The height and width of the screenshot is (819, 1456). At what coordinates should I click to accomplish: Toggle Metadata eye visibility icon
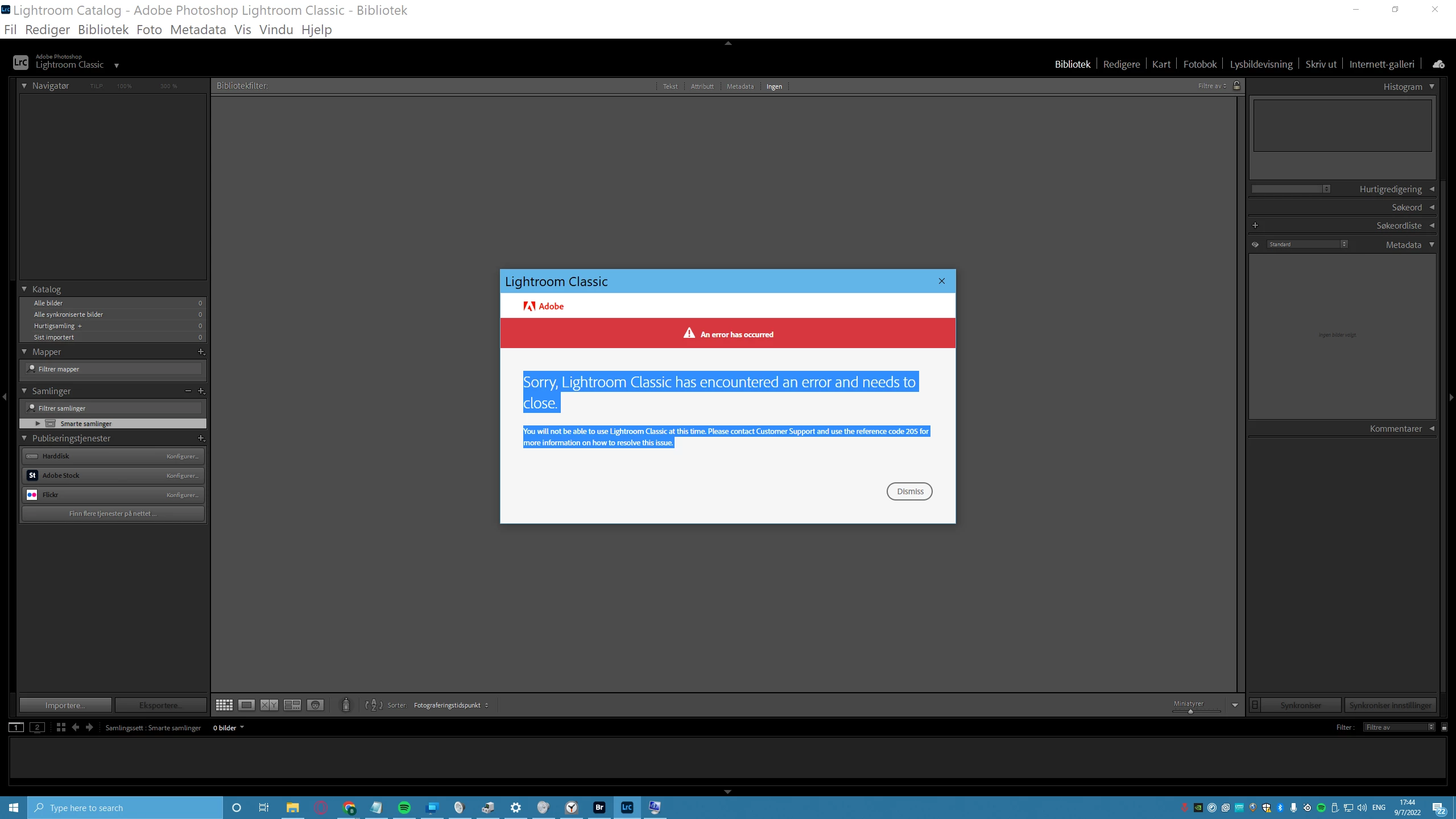(1255, 245)
